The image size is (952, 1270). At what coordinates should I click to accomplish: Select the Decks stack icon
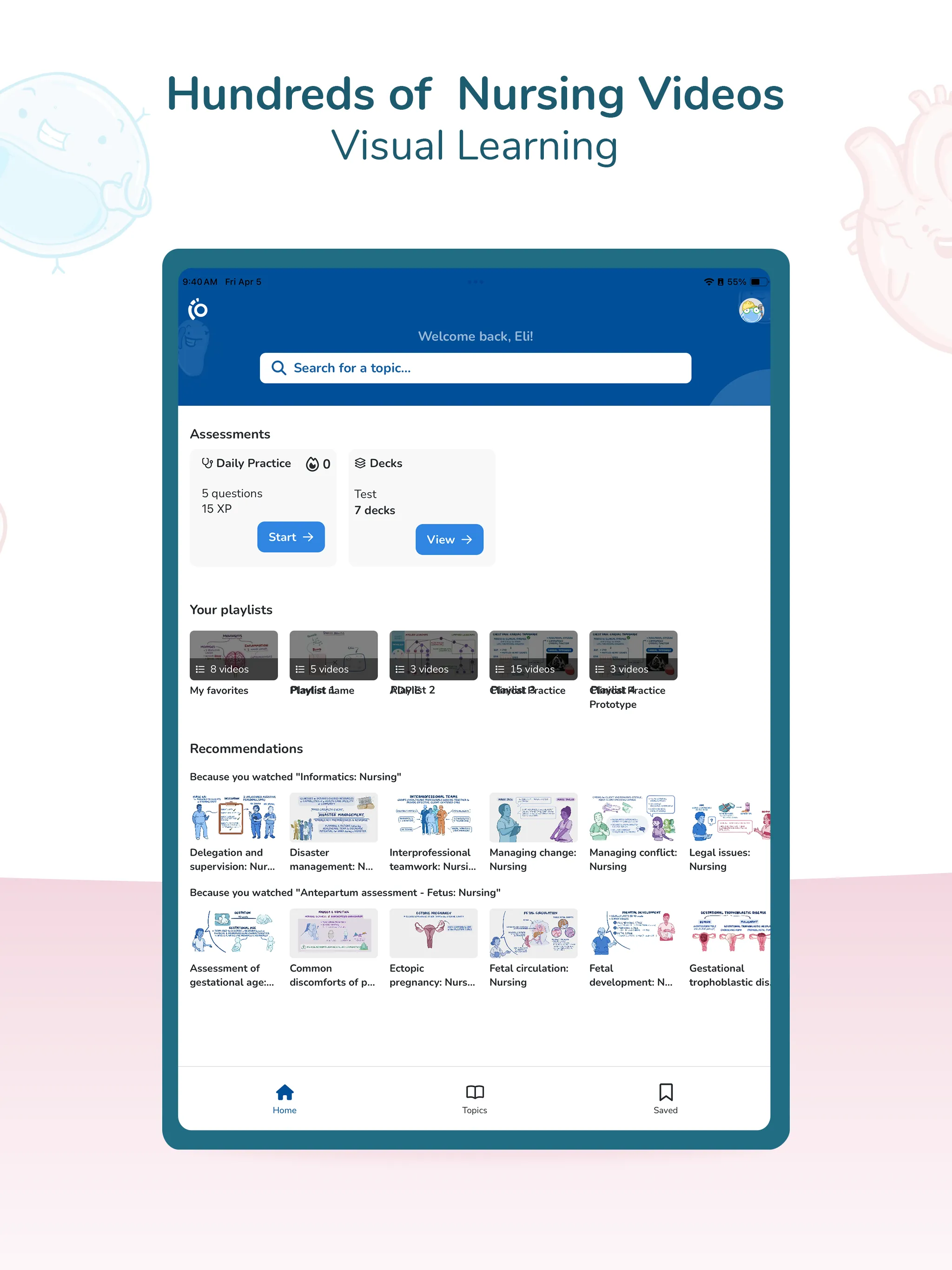[x=362, y=463]
